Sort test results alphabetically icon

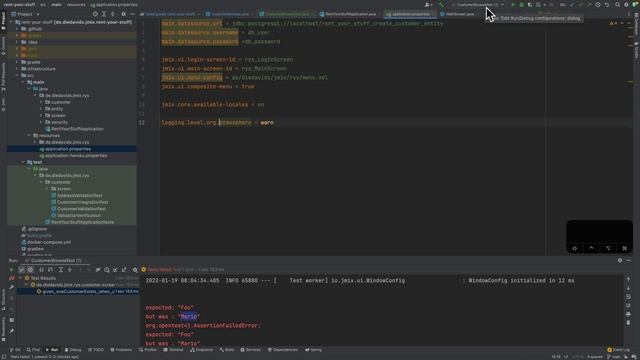click(x=41, y=269)
